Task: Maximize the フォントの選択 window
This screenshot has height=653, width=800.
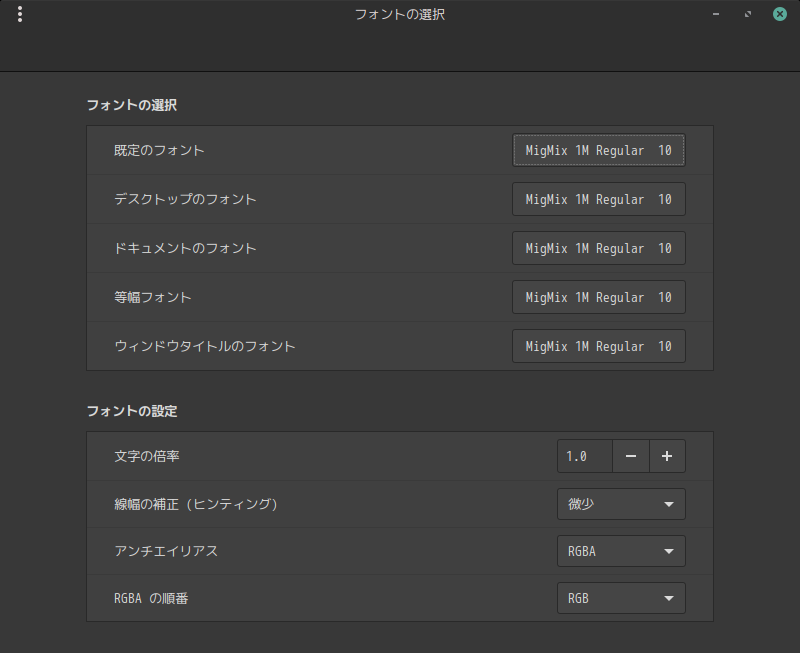Action: click(x=747, y=14)
